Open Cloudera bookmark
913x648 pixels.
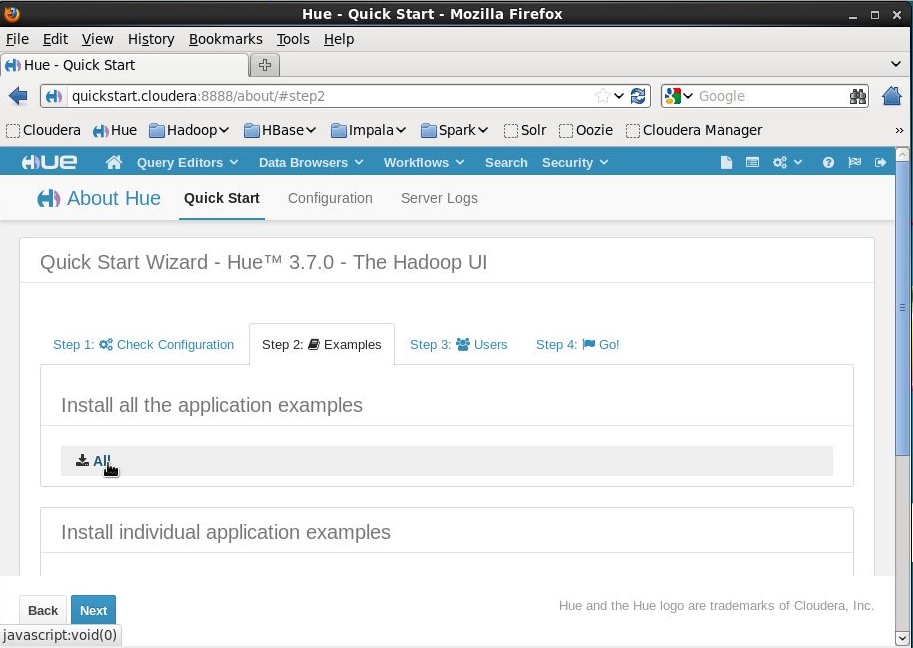[x=43, y=130]
